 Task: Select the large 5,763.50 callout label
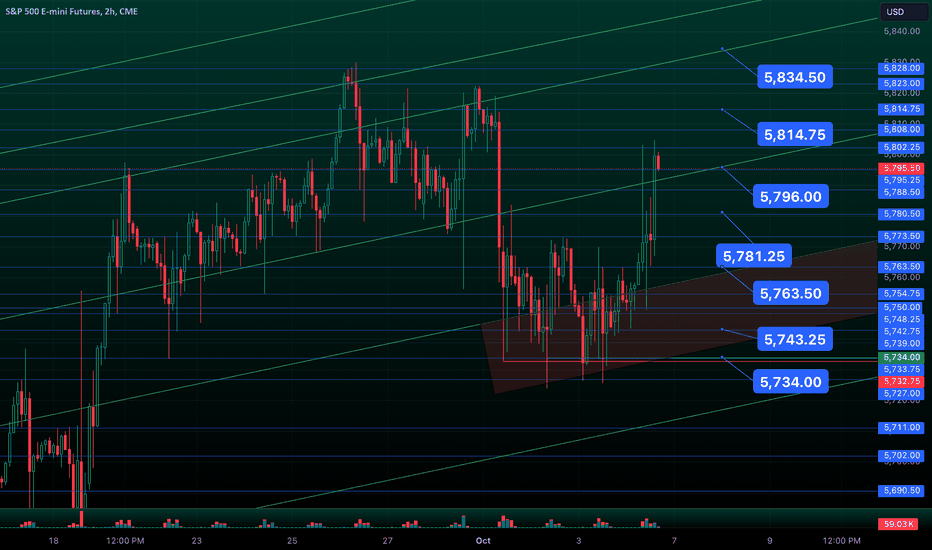coord(791,294)
